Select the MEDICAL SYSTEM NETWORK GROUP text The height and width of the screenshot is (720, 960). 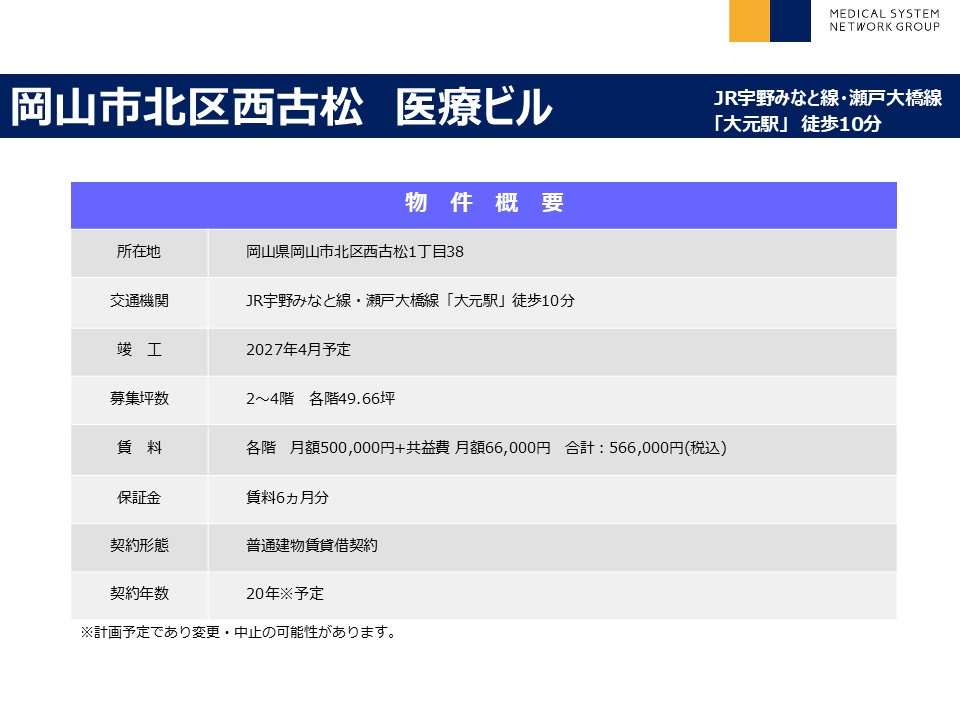point(884,20)
